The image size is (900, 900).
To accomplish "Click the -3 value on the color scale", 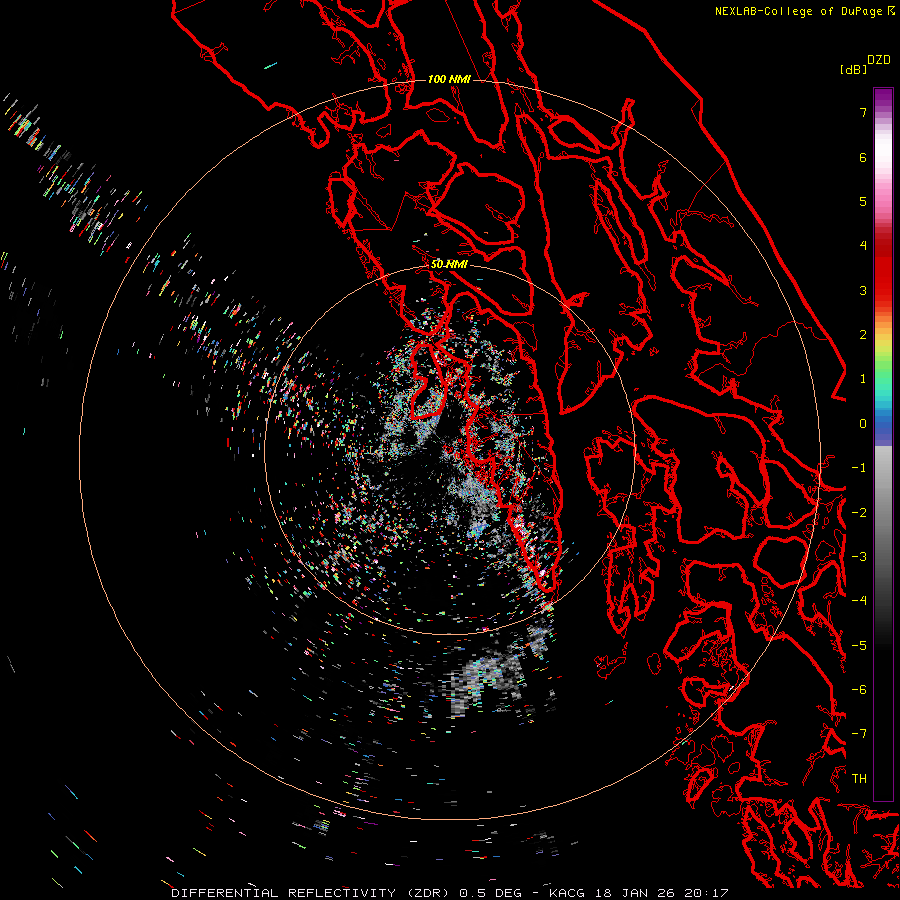I will [859, 557].
